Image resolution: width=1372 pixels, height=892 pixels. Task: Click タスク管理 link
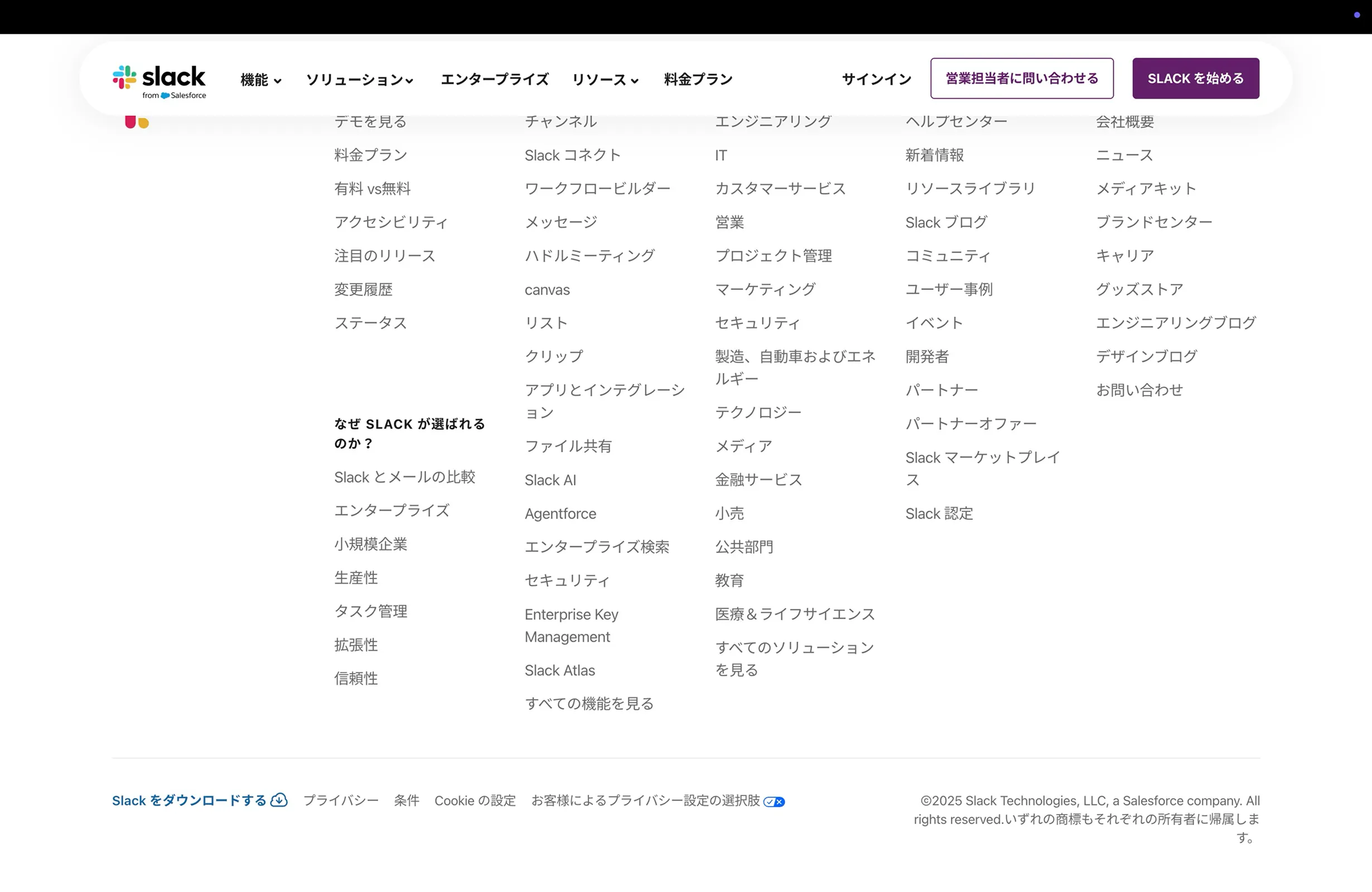click(x=371, y=611)
